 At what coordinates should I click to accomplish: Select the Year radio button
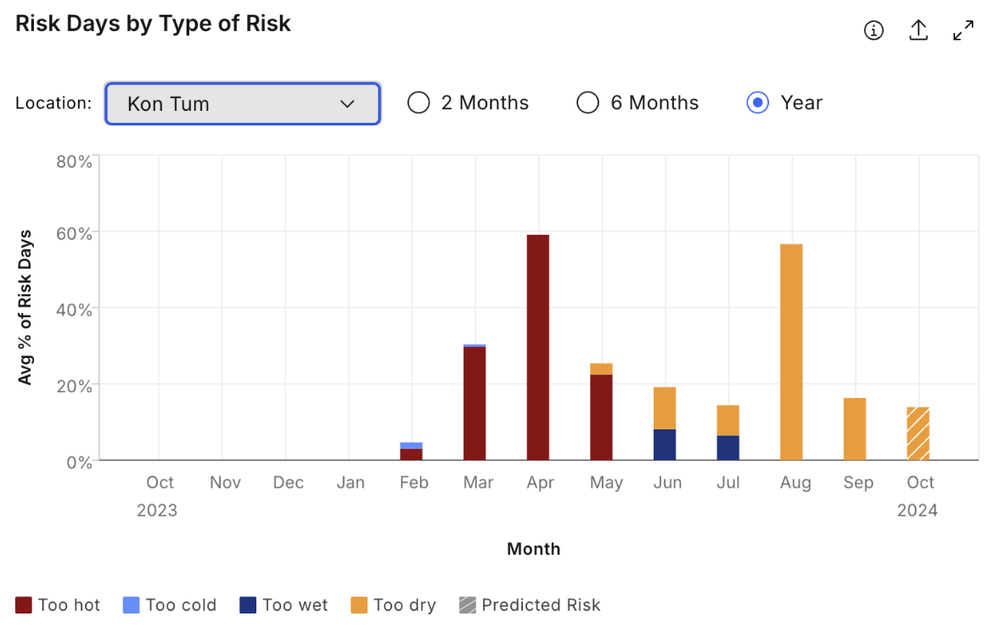(x=757, y=103)
